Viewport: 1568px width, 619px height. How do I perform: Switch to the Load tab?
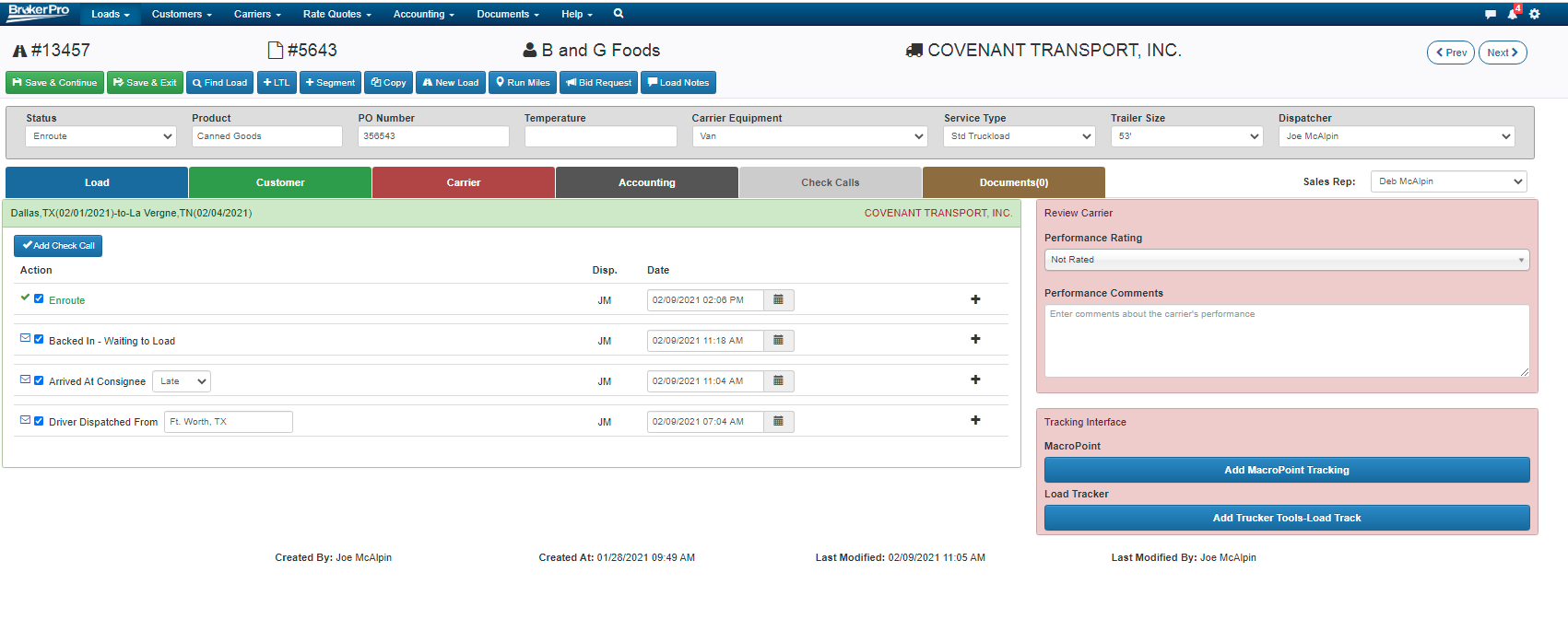tap(97, 182)
